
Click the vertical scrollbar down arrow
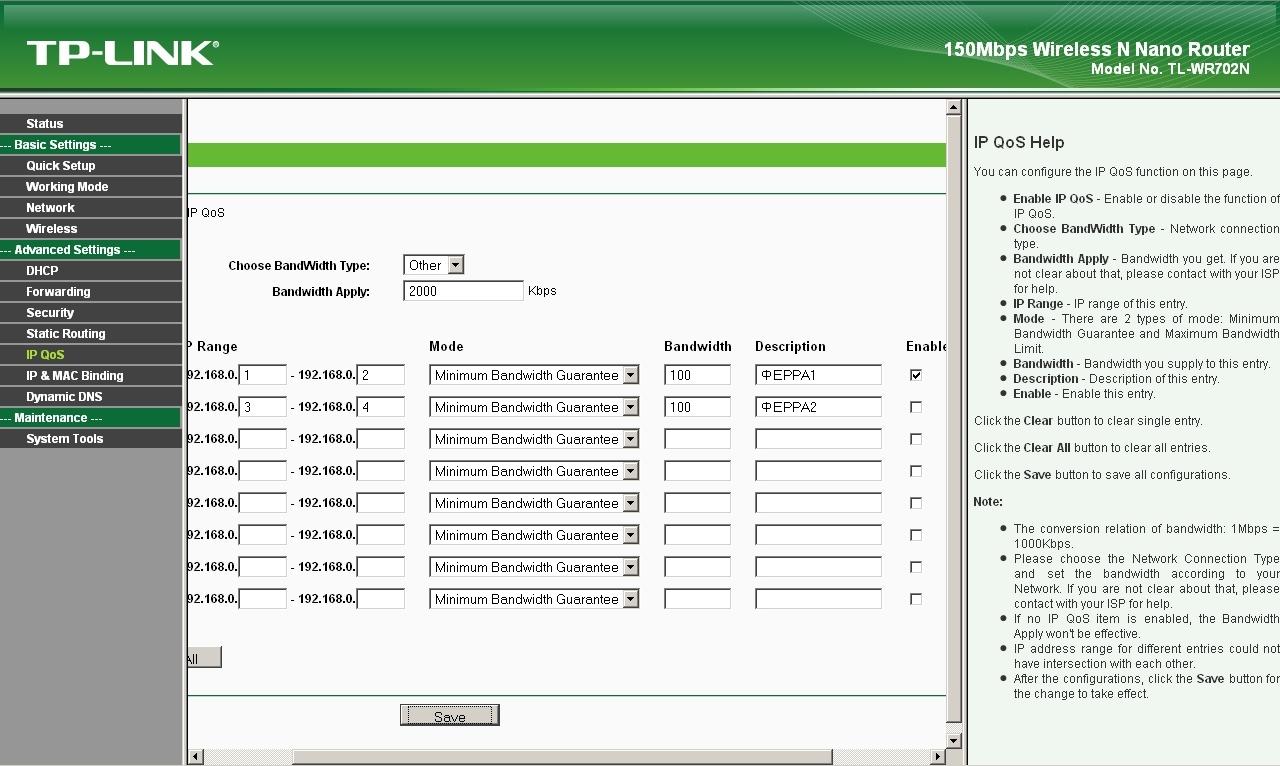tap(954, 740)
